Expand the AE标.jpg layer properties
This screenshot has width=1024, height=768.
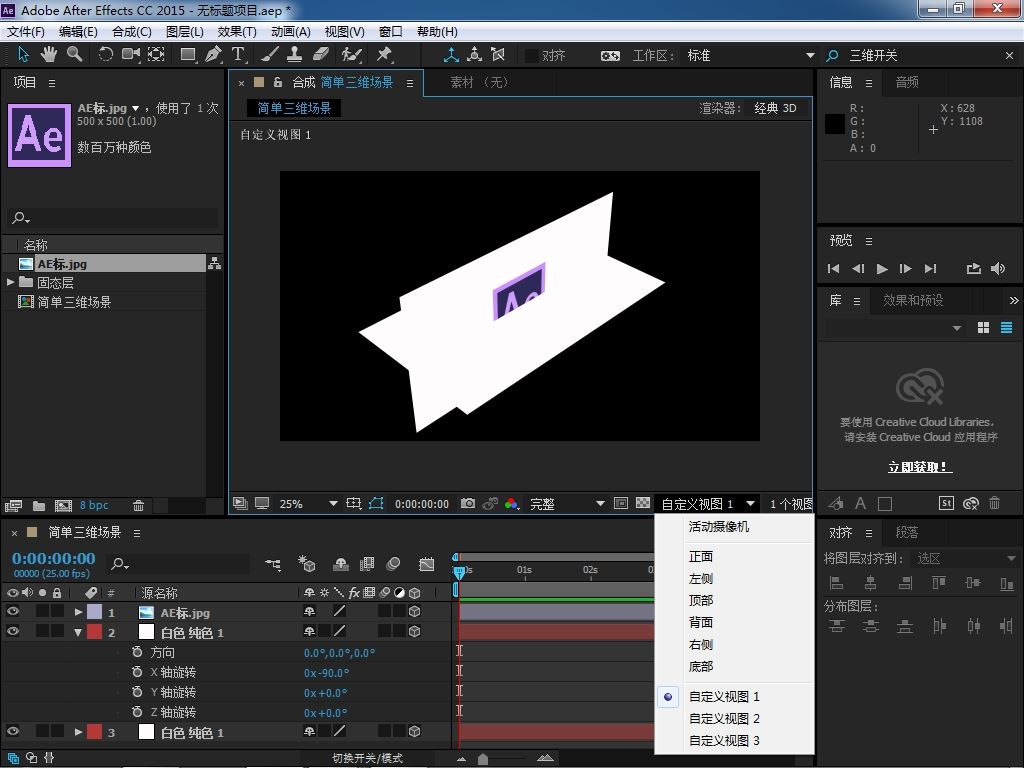tap(78, 612)
